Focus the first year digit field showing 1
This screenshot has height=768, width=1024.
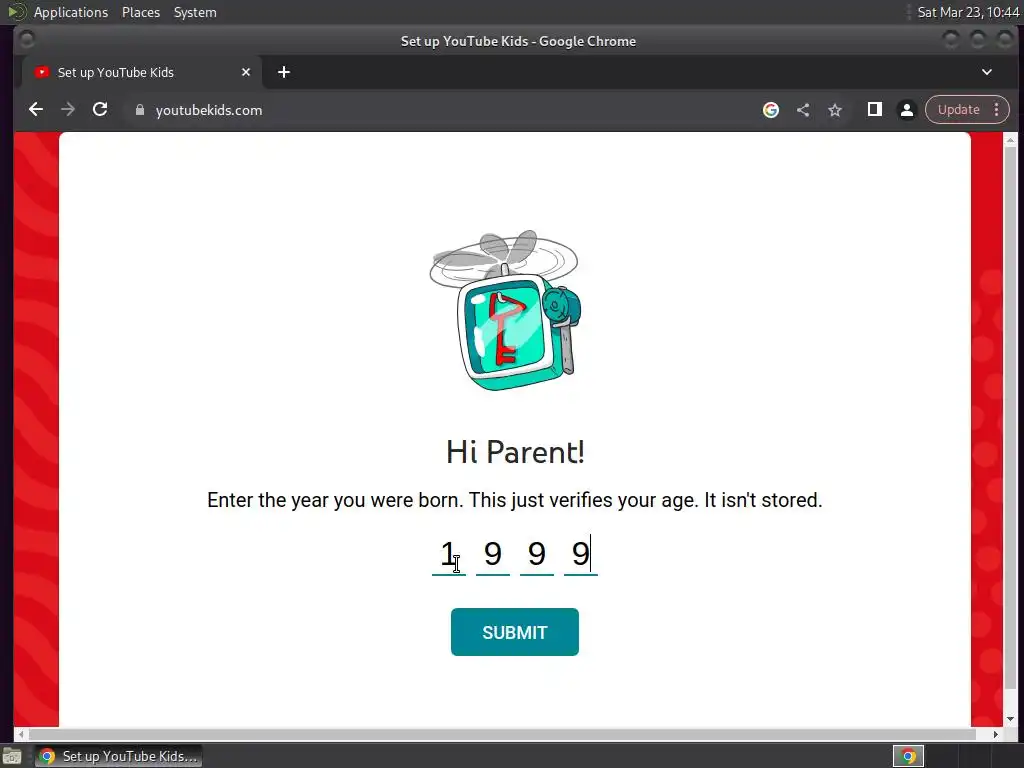[x=449, y=555]
